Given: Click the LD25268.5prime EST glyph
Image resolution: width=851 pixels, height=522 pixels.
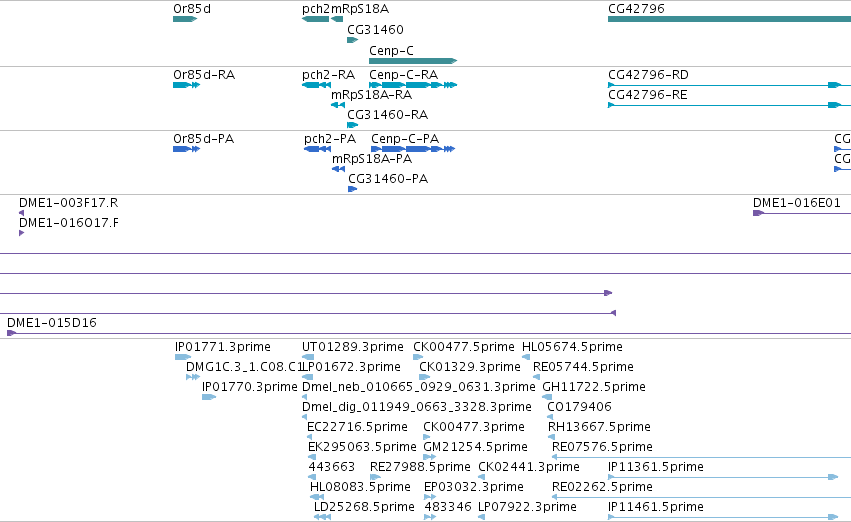Looking at the screenshot, I should click(322, 517).
